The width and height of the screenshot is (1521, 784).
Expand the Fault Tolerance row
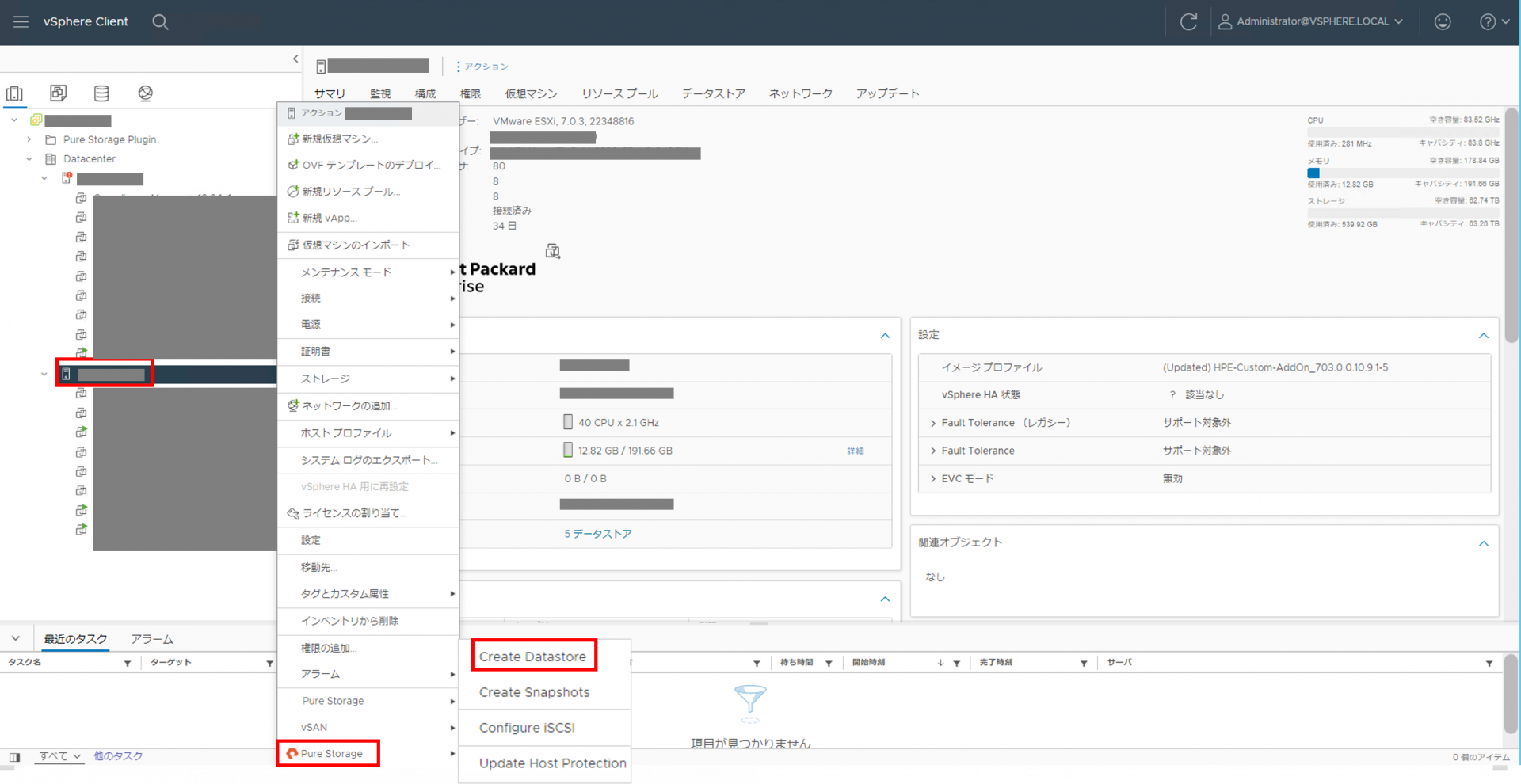933,451
